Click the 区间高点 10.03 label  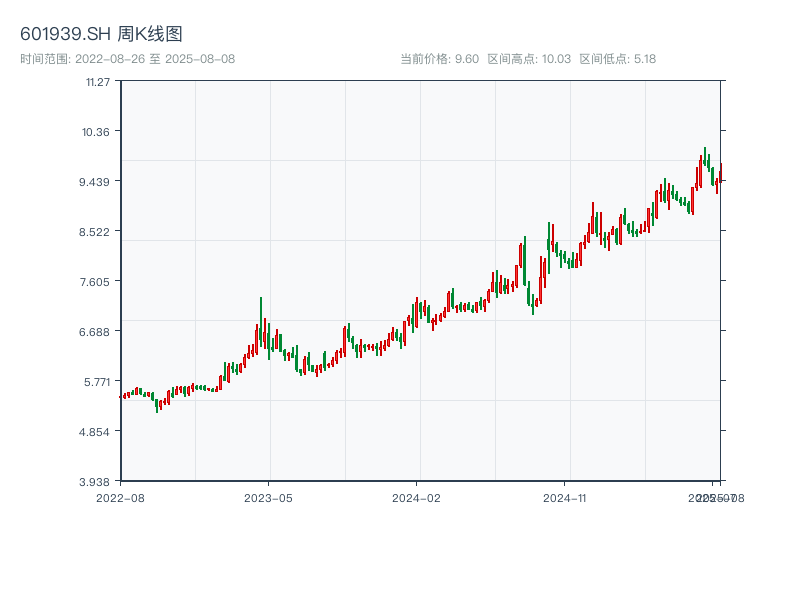click(x=529, y=59)
